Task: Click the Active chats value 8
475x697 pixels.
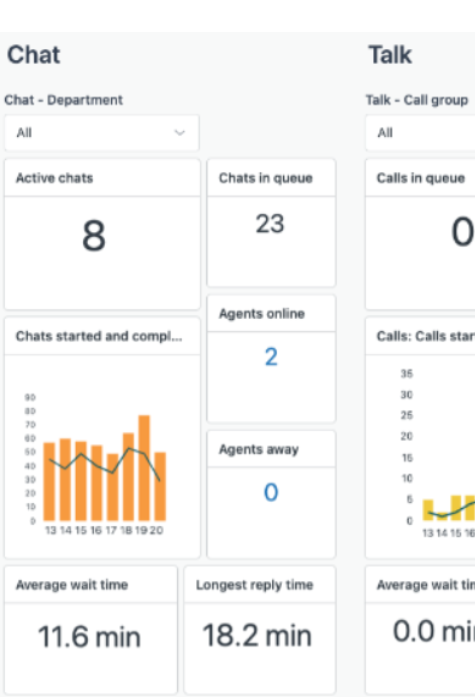Action: point(94,236)
